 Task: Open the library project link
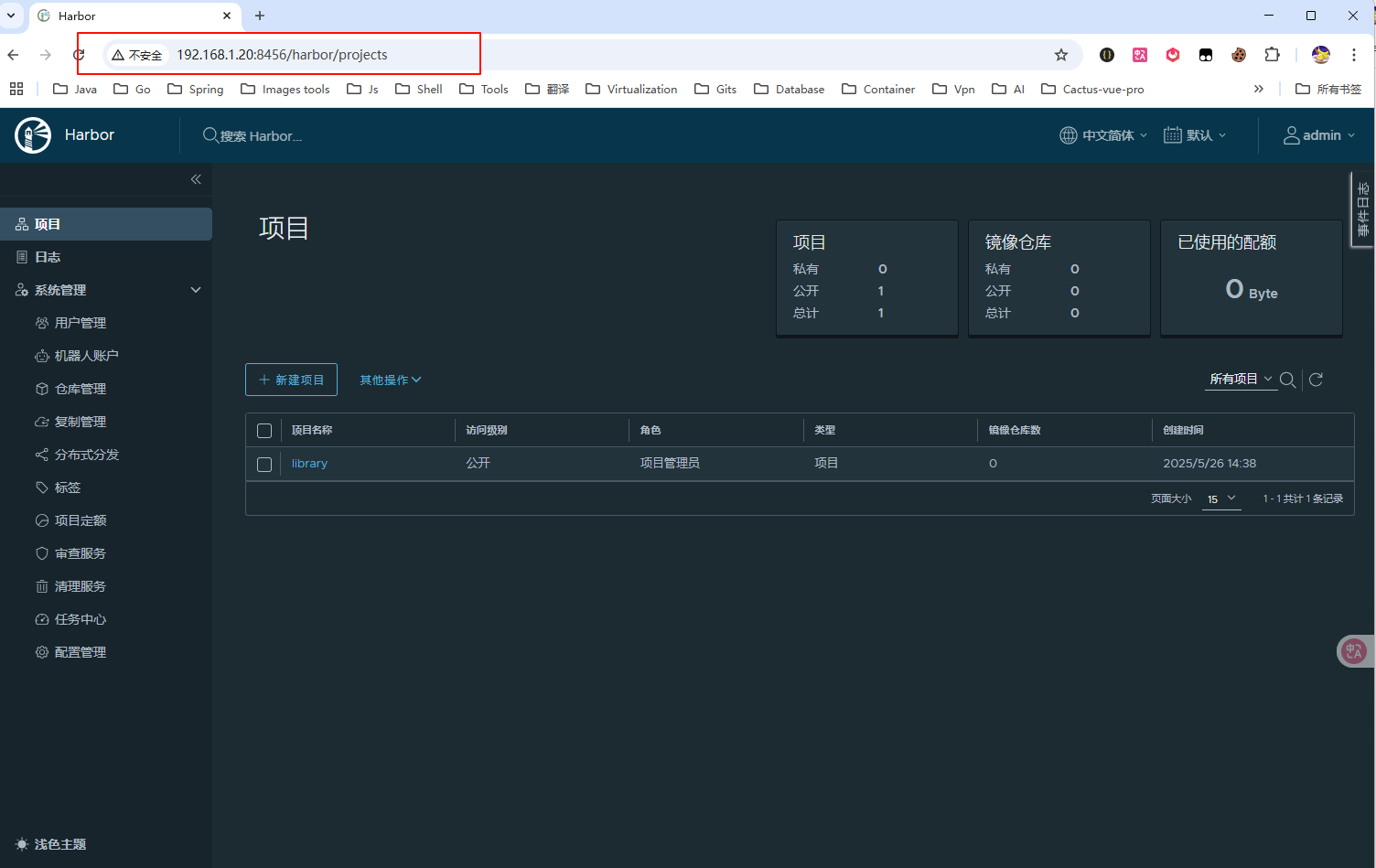(x=309, y=464)
